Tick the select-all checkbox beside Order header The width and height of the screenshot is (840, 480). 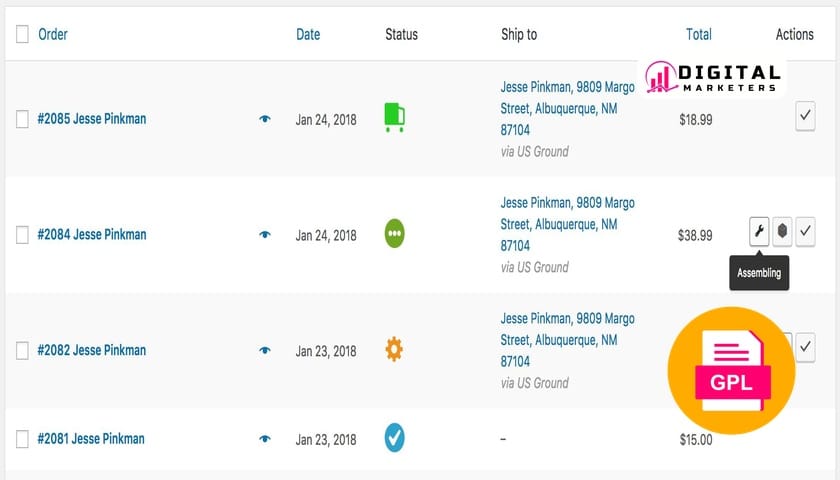point(22,34)
